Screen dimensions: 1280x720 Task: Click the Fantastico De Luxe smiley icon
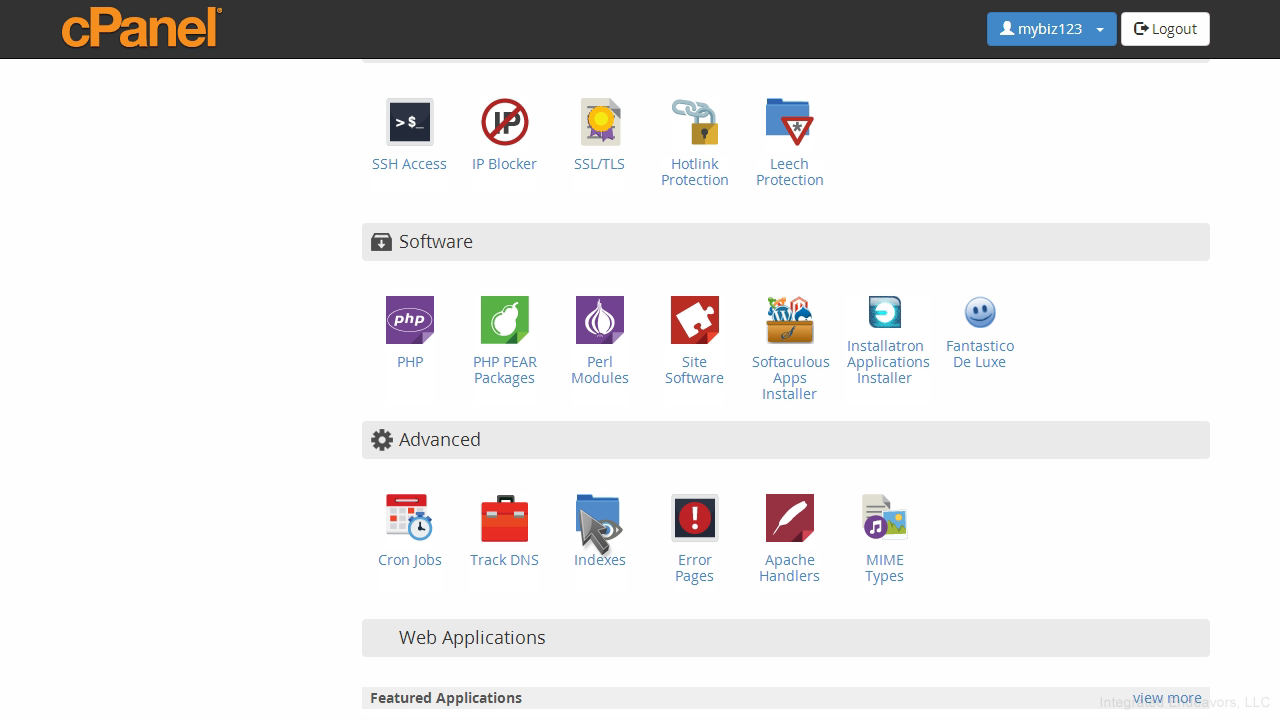coord(980,313)
